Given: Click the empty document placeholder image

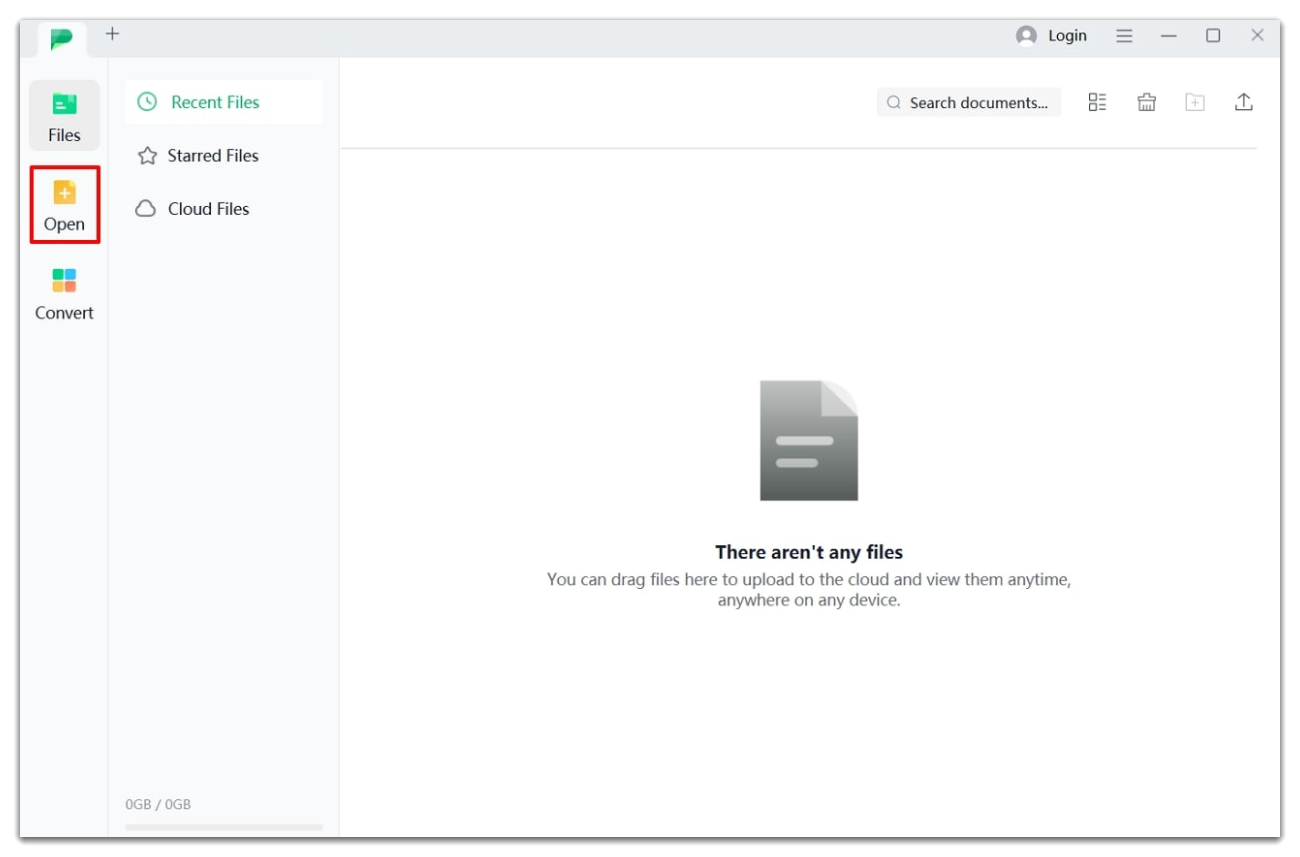Looking at the screenshot, I should pyautogui.click(x=809, y=440).
